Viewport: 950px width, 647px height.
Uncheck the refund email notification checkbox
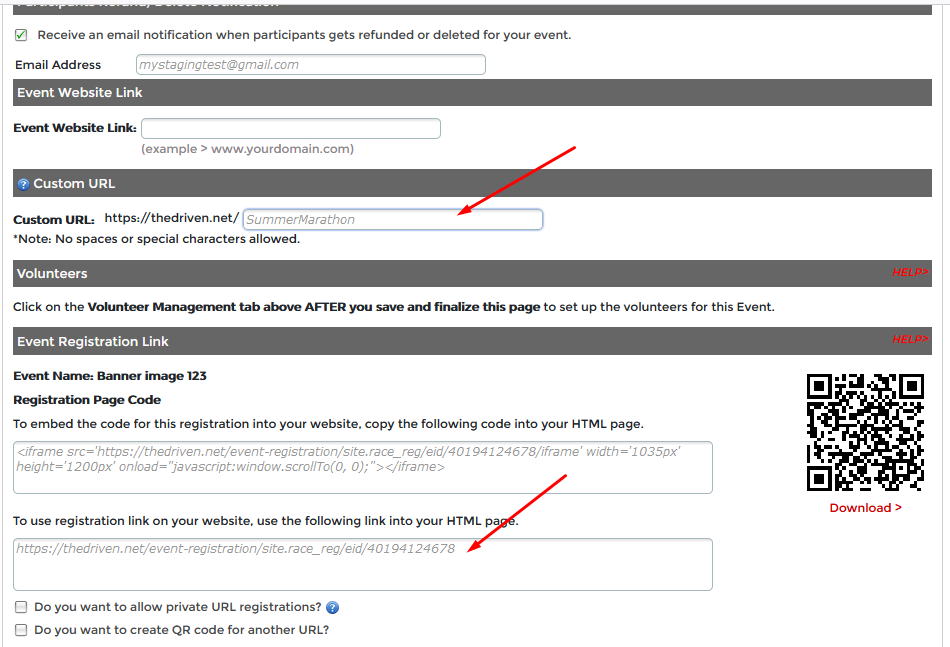point(21,35)
